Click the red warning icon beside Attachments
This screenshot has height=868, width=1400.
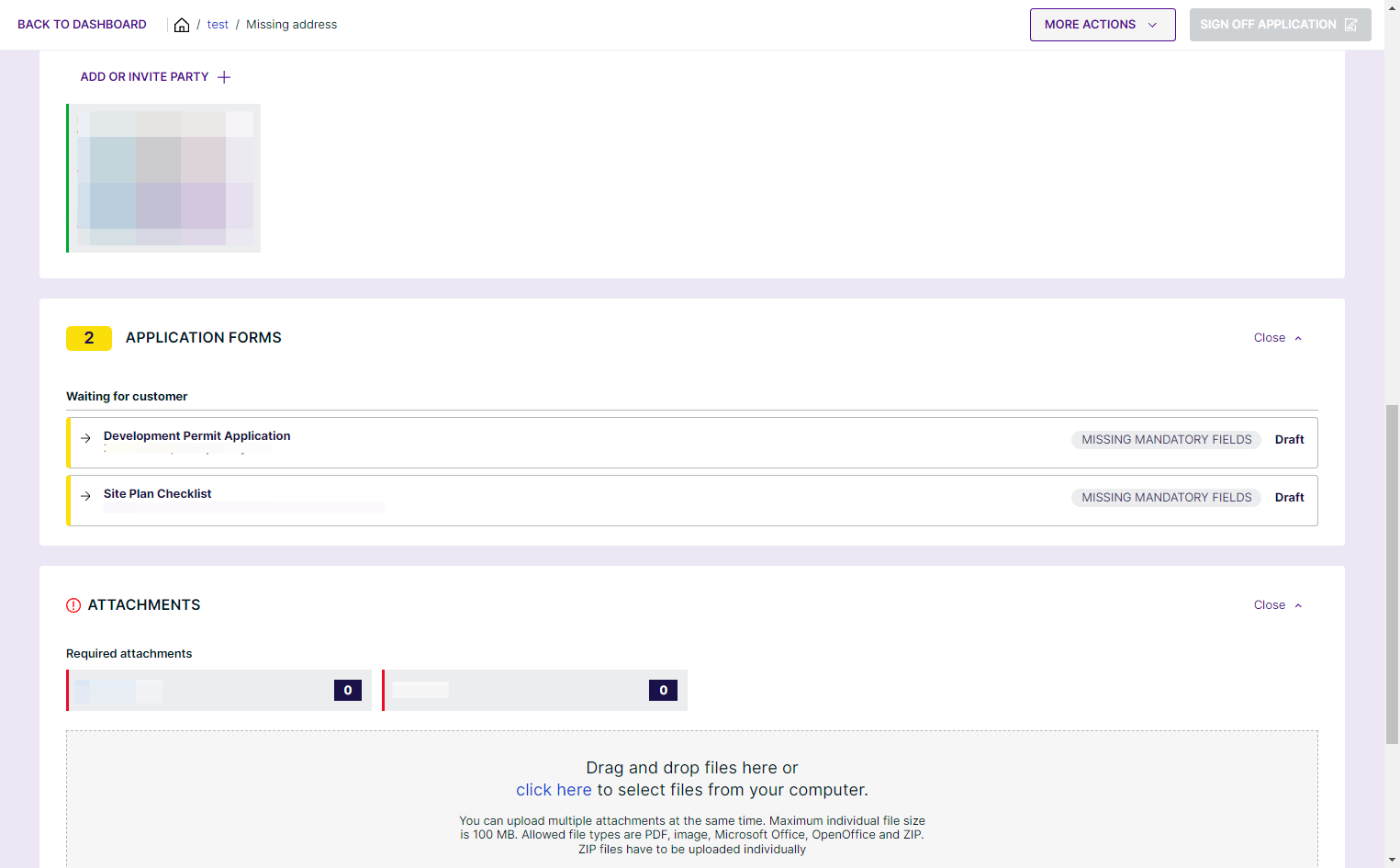coord(73,605)
